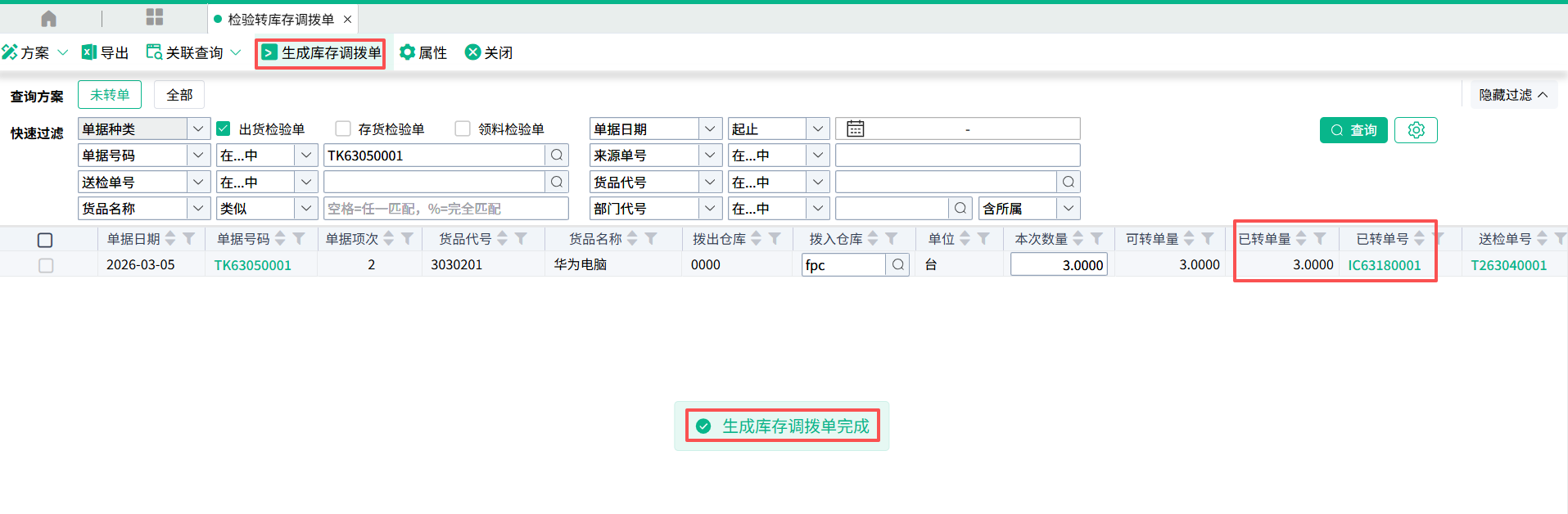The width and height of the screenshot is (1568, 514).
Task: Enable the 存货检验单 checkbox
Action: 343,128
